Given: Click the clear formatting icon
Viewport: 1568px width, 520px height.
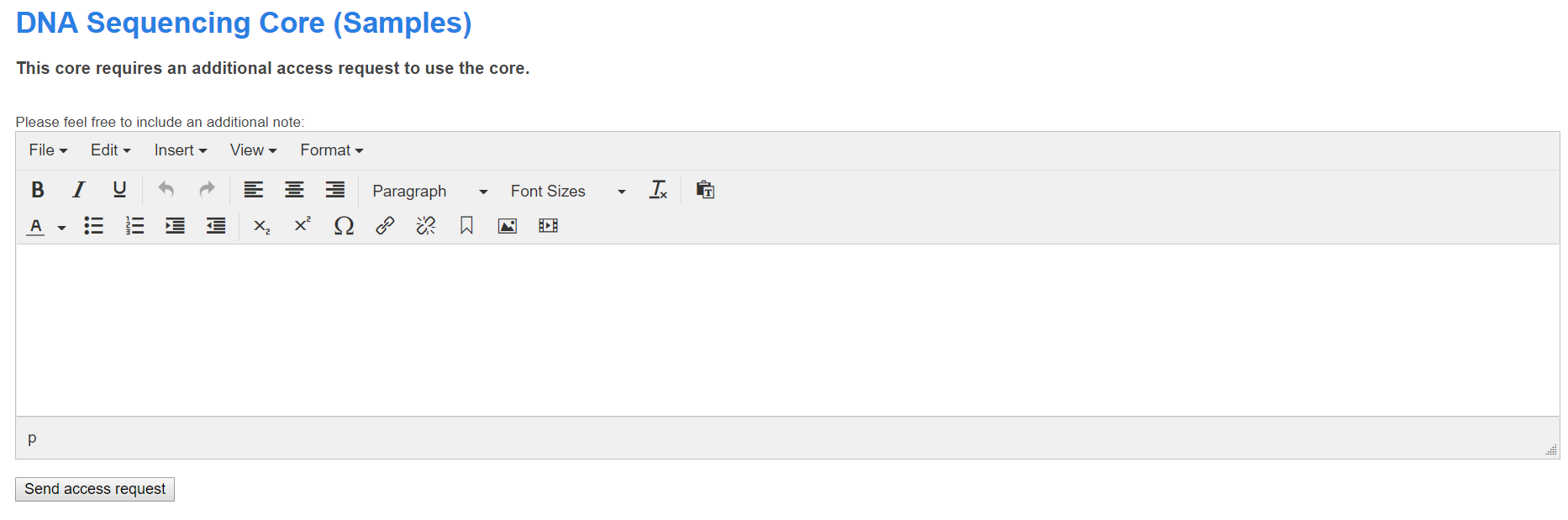Looking at the screenshot, I should click(658, 190).
